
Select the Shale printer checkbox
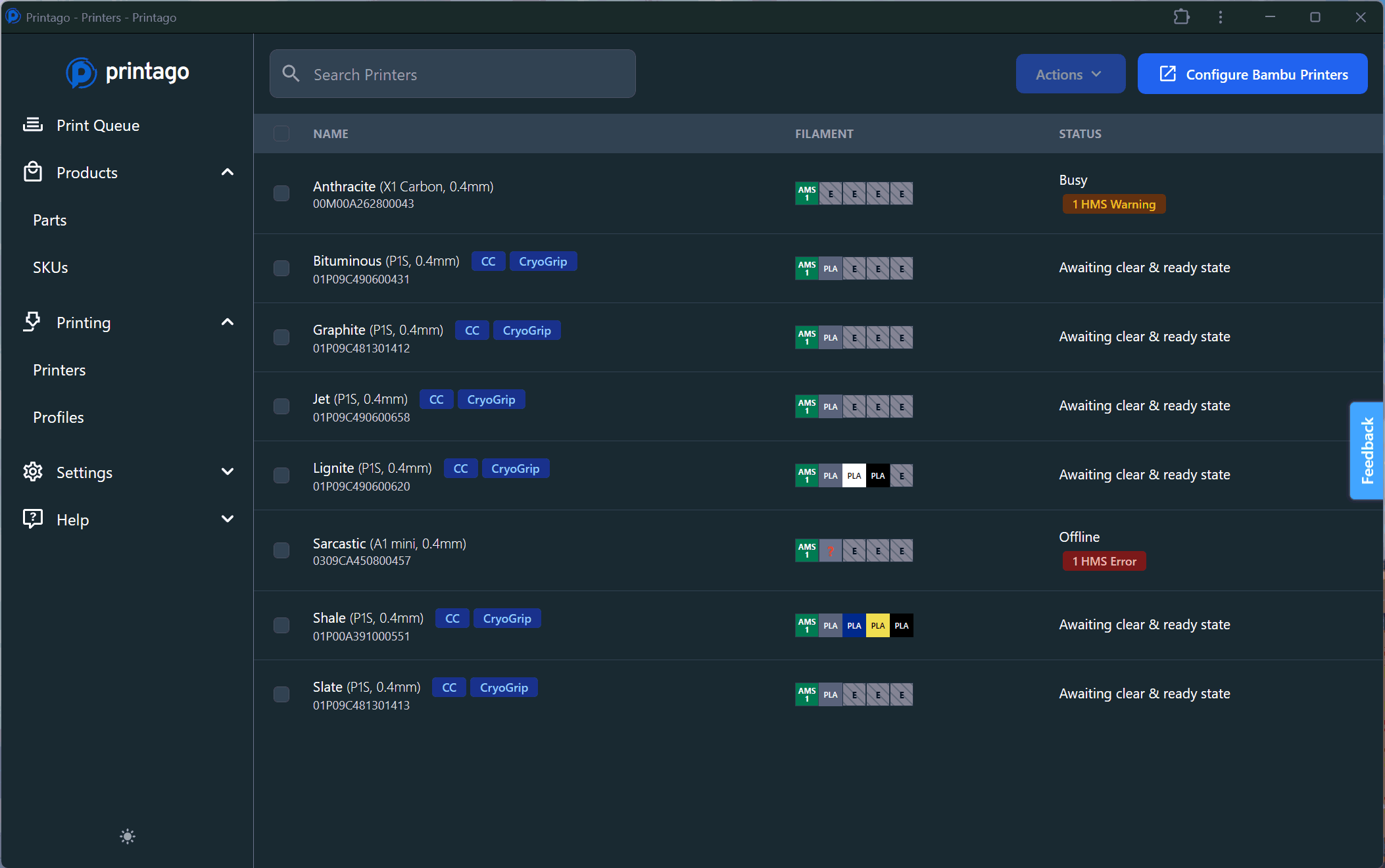click(281, 625)
